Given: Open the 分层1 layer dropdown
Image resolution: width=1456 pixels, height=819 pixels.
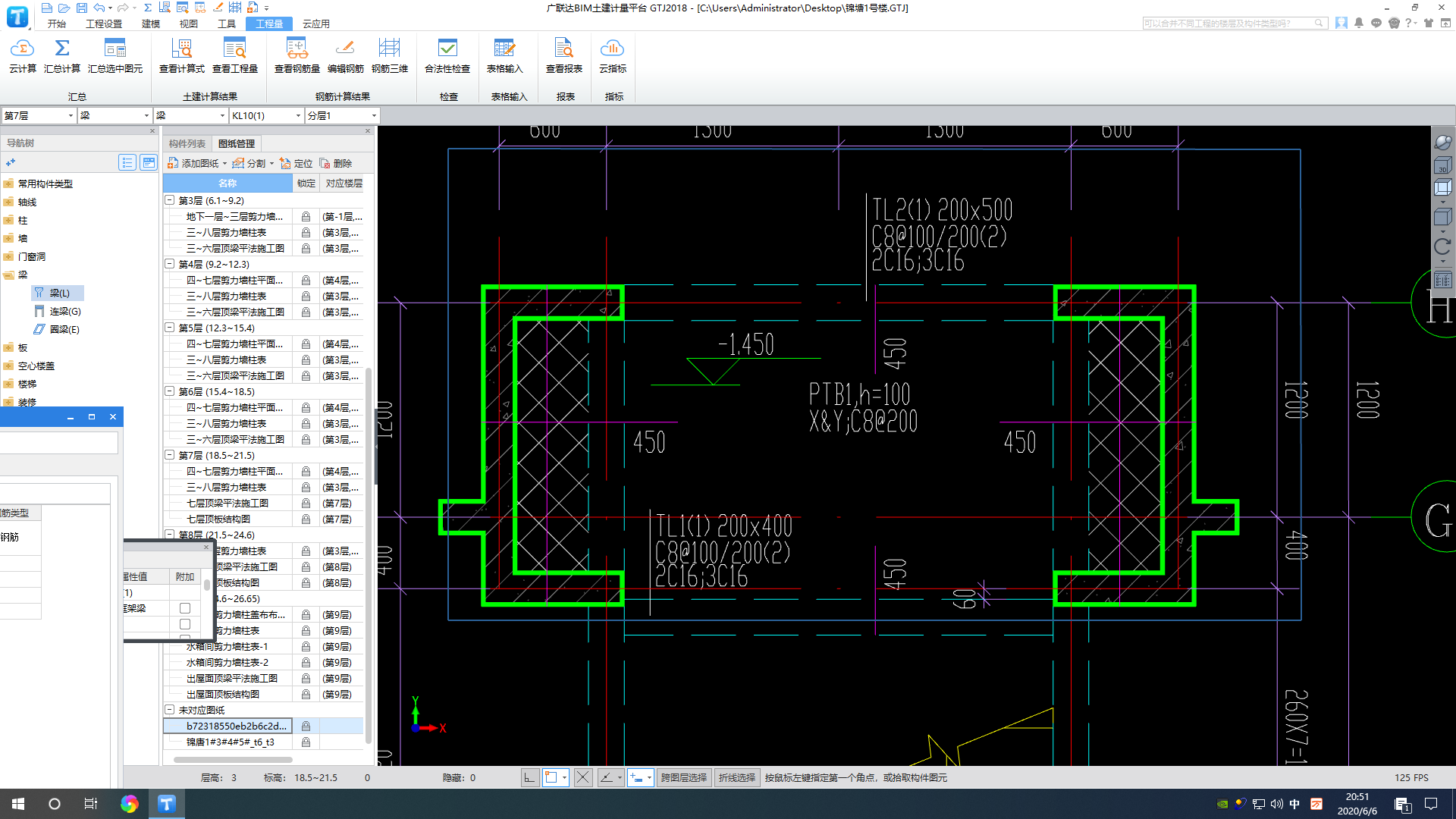Looking at the screenshot, I should point(374,116).
